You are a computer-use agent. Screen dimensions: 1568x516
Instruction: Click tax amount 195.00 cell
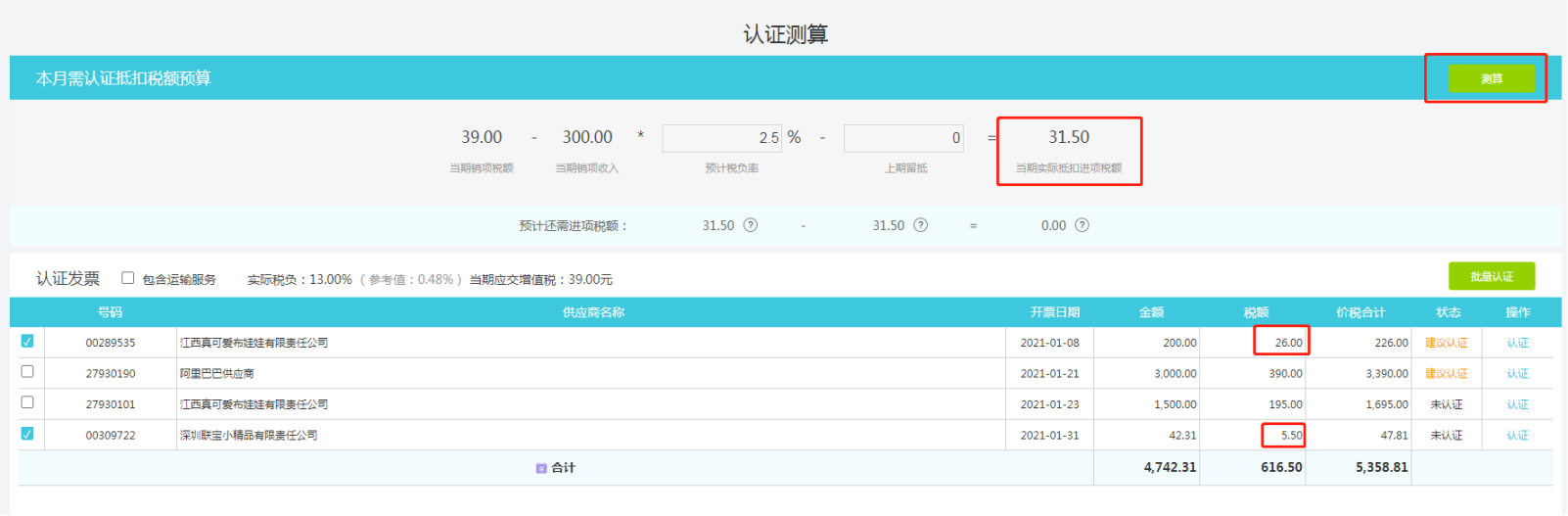pyautogui.click(x=1253, y=404)
